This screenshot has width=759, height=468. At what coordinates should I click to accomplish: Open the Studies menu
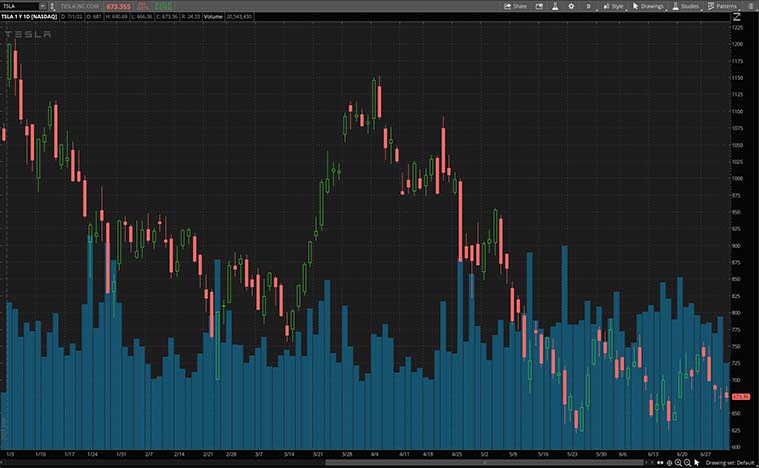(686, 6)
